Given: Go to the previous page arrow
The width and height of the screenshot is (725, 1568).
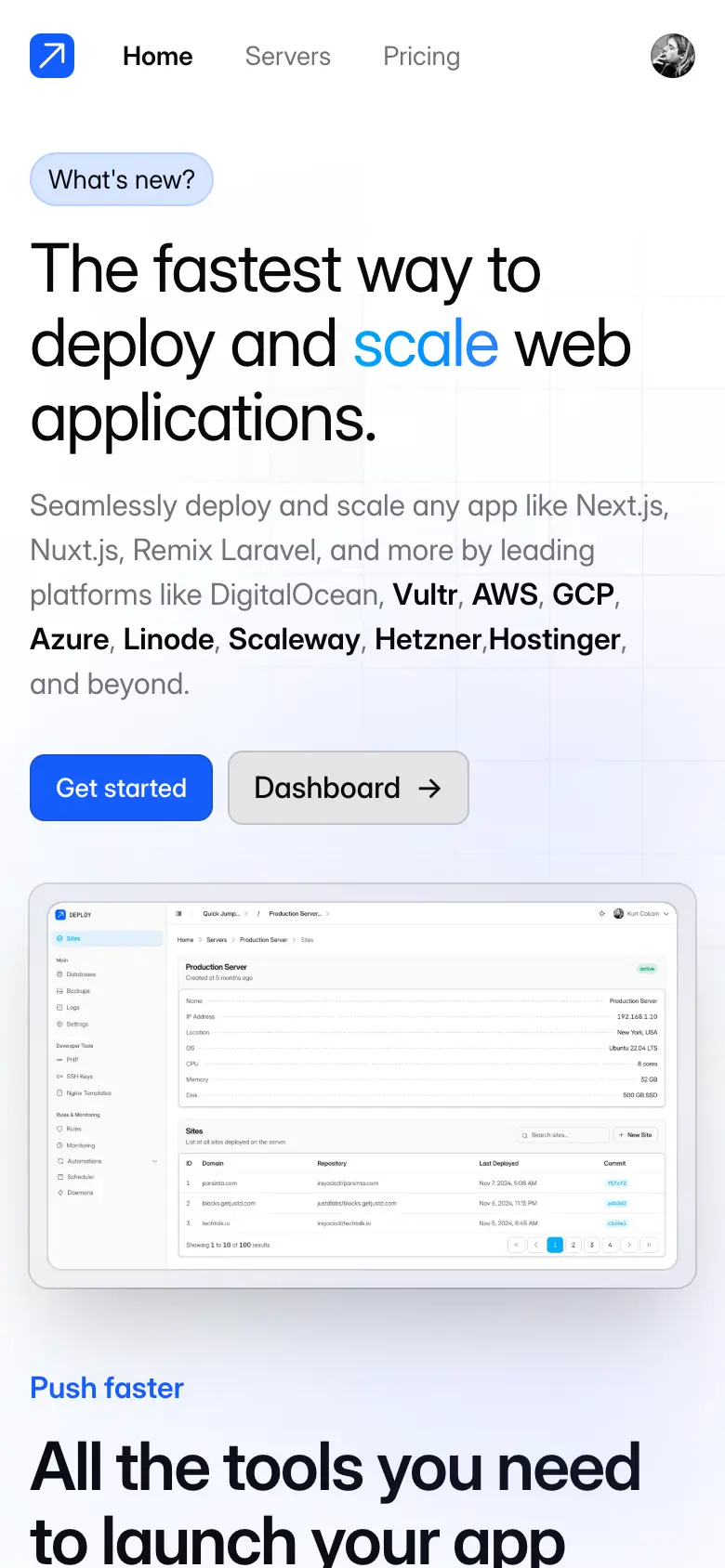Looking at the screenshot, I should (x=535, y=1245).
